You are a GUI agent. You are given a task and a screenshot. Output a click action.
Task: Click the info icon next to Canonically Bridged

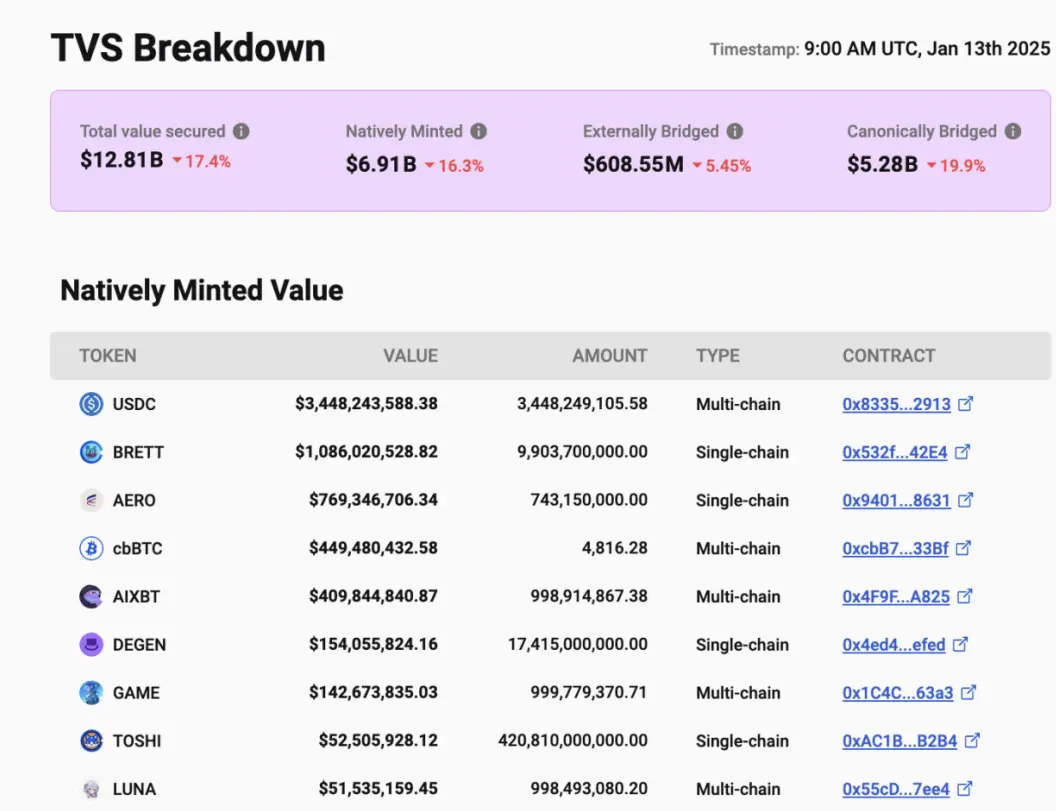click(x=1013, y=131)
